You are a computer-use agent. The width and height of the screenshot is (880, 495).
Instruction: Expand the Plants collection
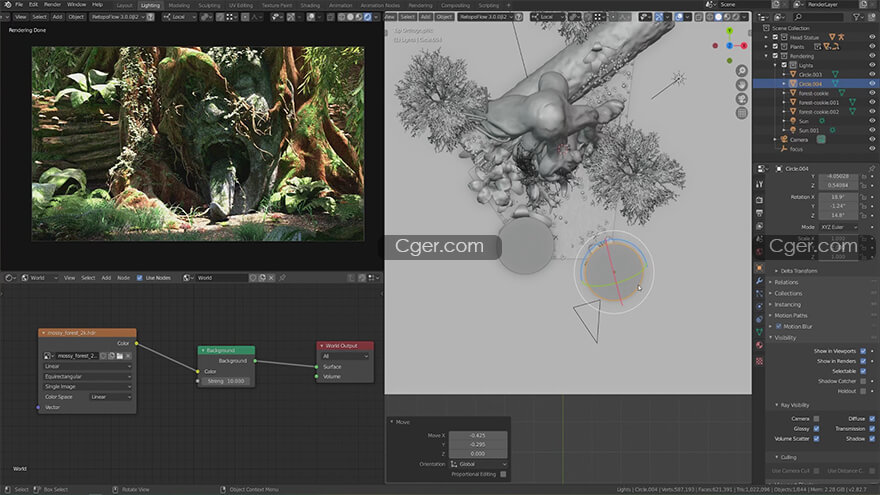pyautogui.click(x=767, y=47)
